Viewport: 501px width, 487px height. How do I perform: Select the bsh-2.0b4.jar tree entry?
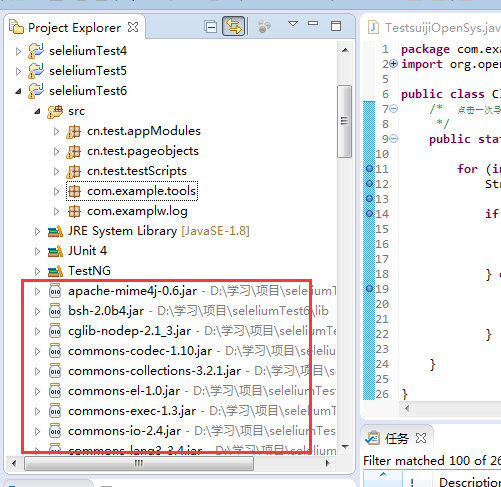tap(198, 311)
